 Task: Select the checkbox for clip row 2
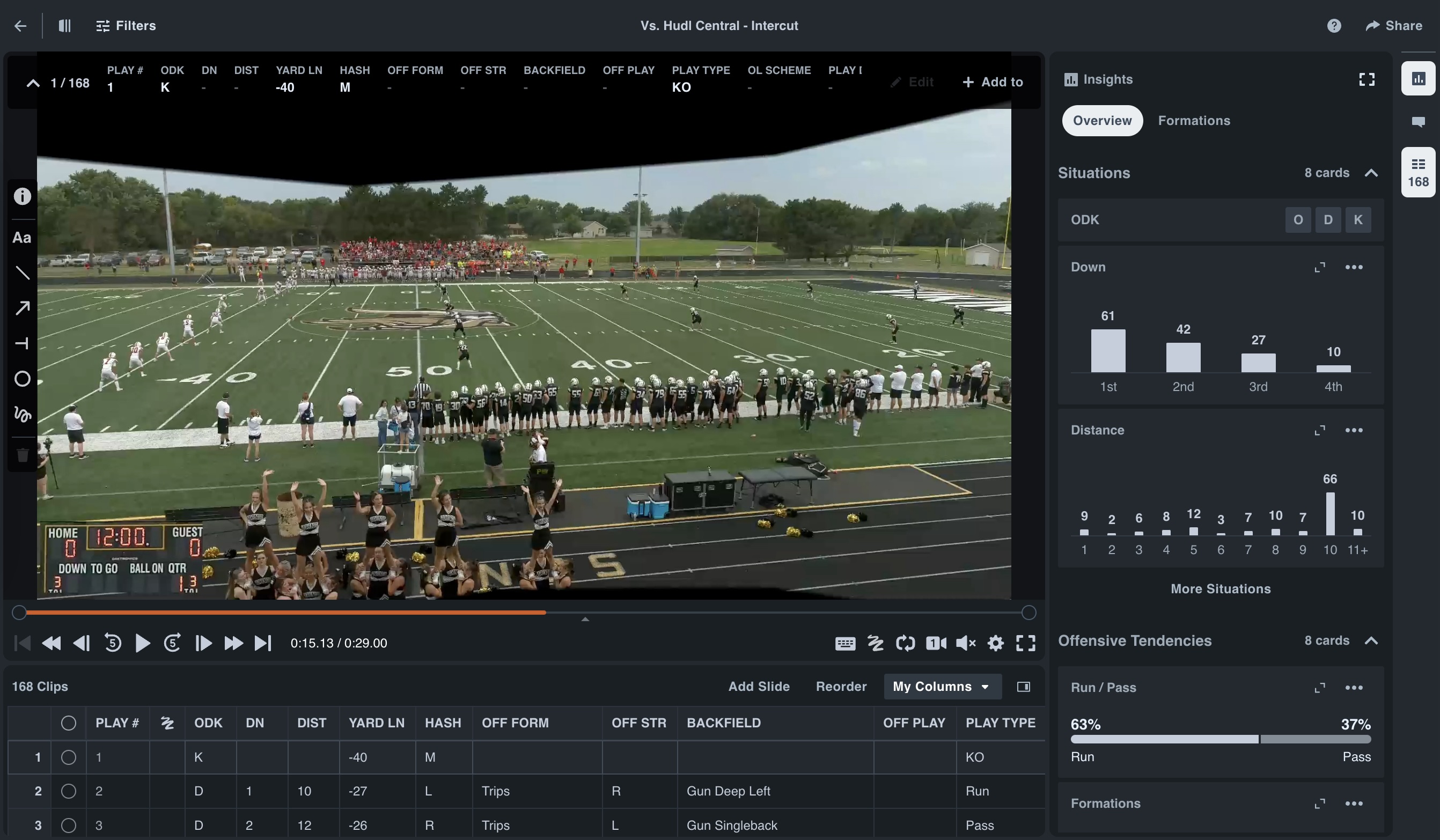[69, 791]
